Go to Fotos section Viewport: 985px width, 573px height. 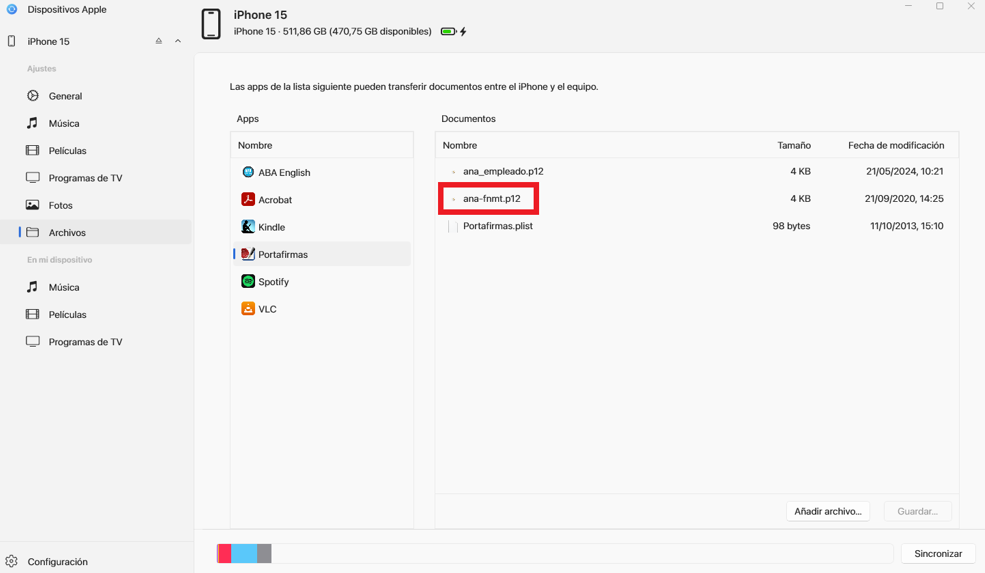pyautogui.click(x=95, y=205)
